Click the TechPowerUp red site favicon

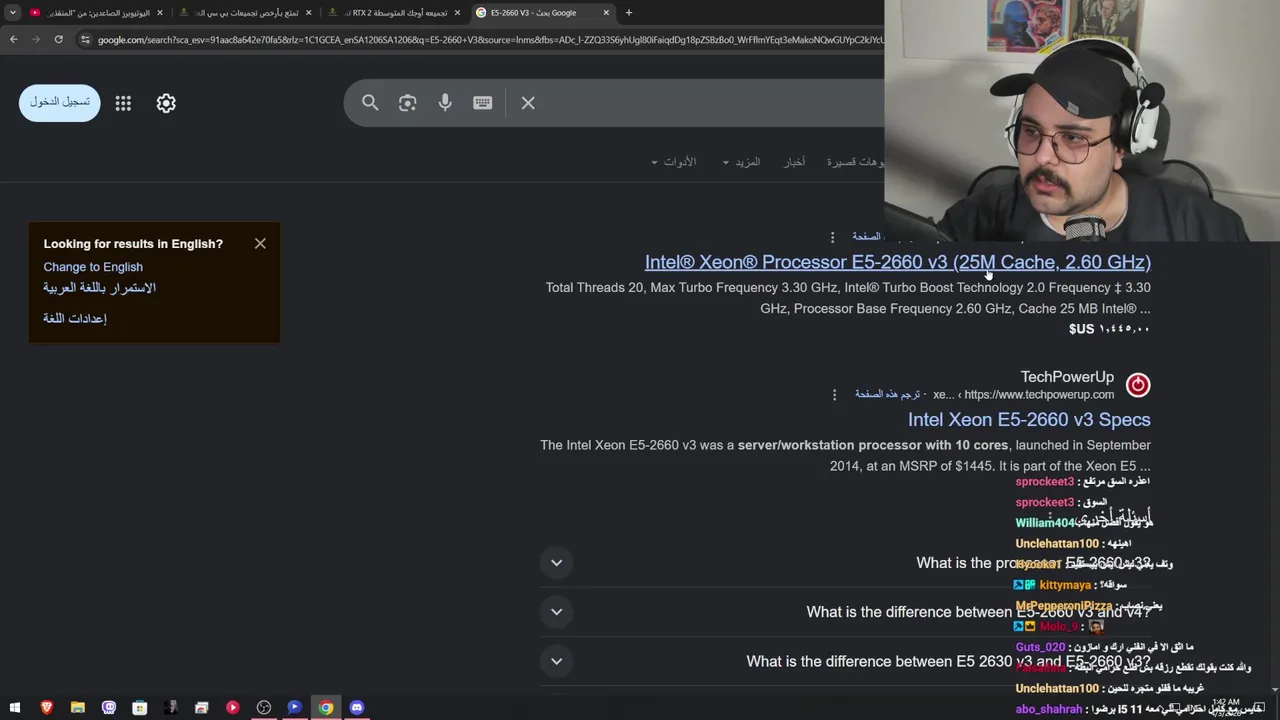(1138, 385)
